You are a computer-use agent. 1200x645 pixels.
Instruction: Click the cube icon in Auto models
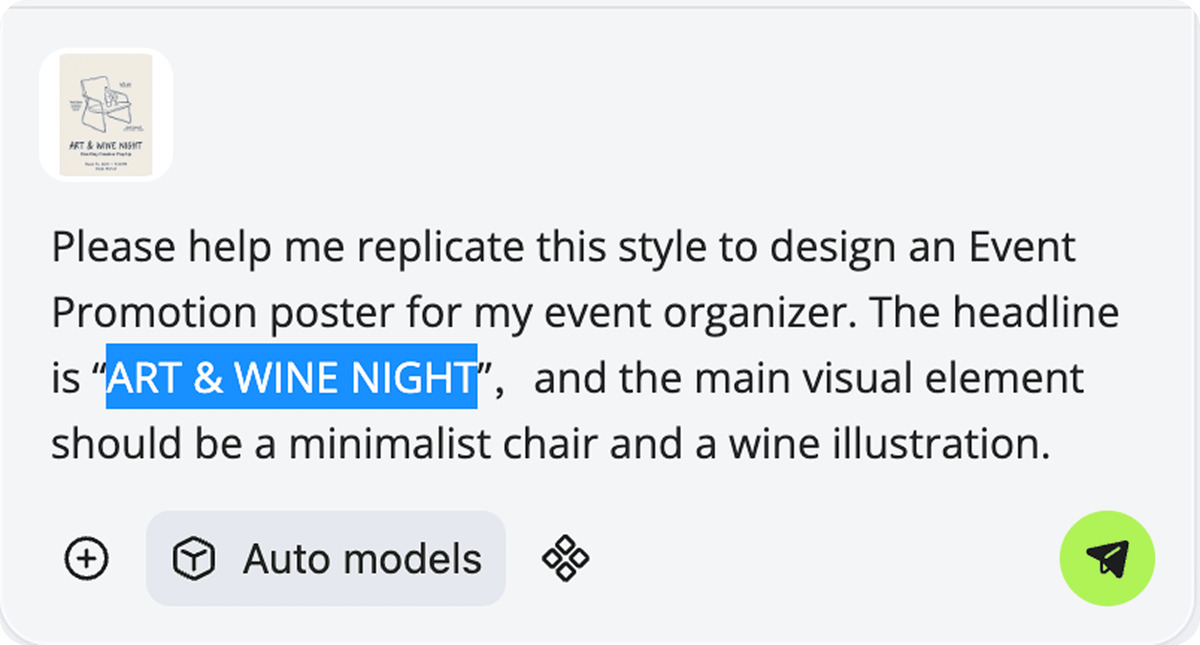click(193, 559)
